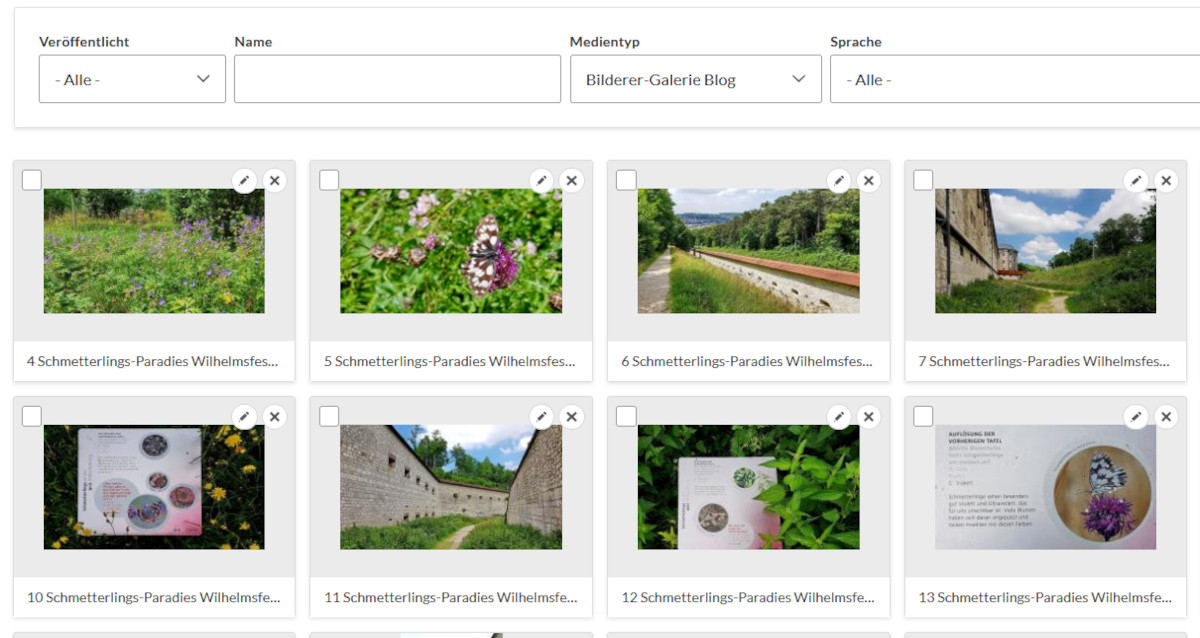Screen dimensions: 1200x638
Task: Edit item 13 using the pencil icon
Action: 1135,416
